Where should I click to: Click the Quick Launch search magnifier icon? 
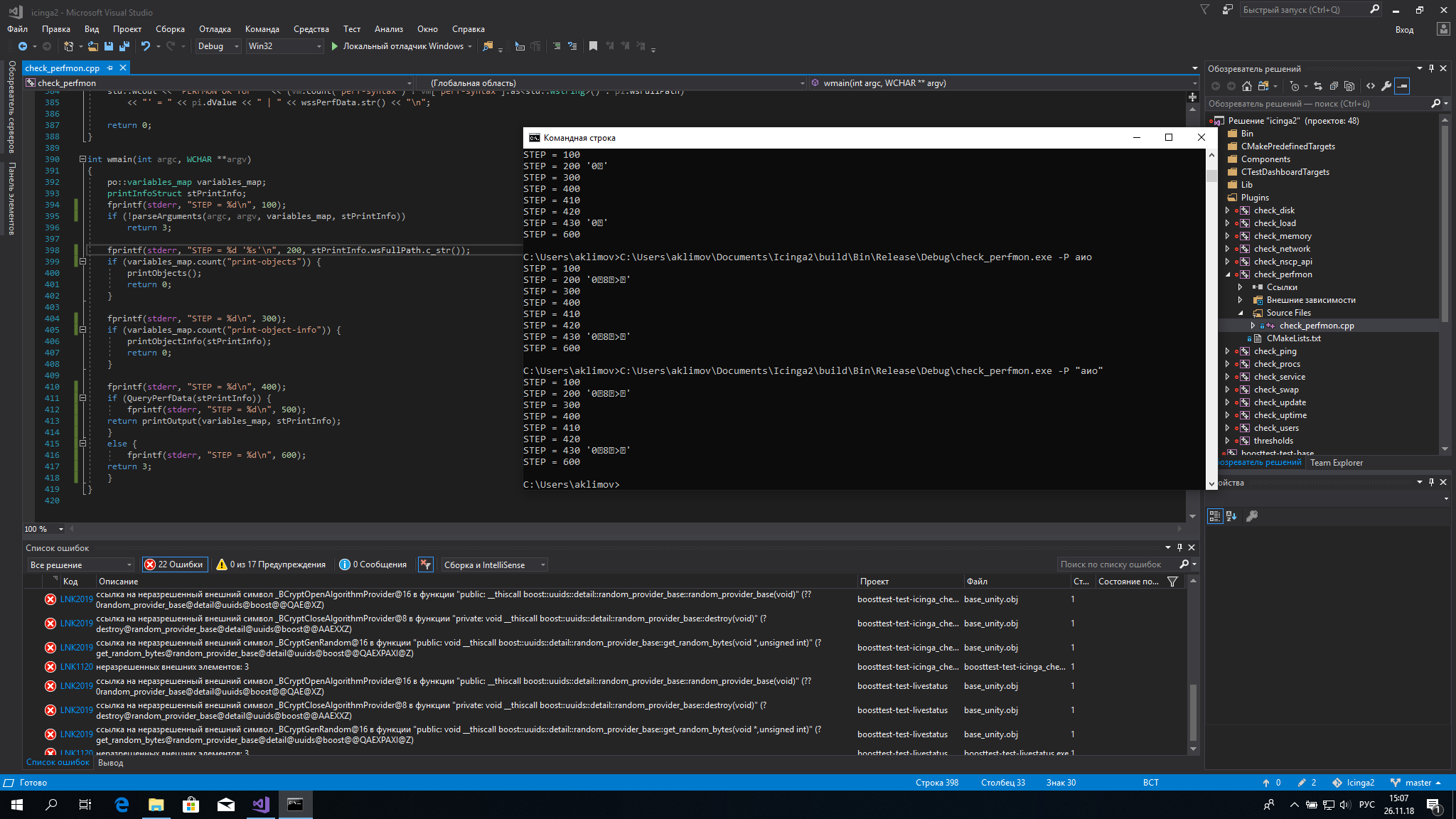(x=1375, y=10)
